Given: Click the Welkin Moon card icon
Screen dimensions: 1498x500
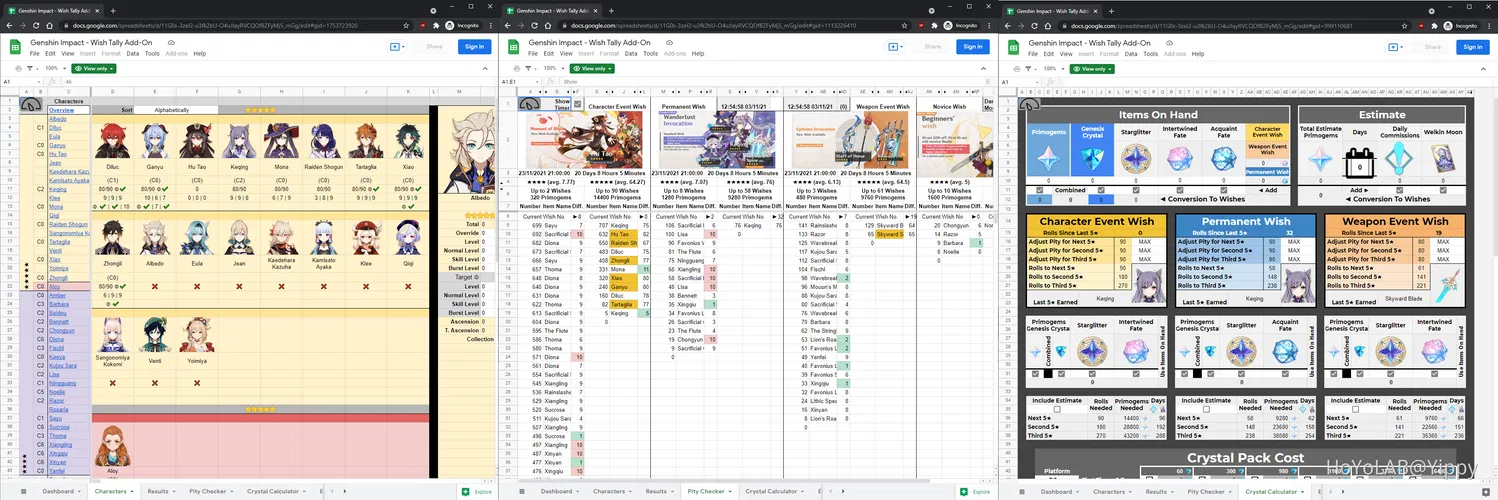Looking at the screenshot, I should click(x=1444, y=159).
